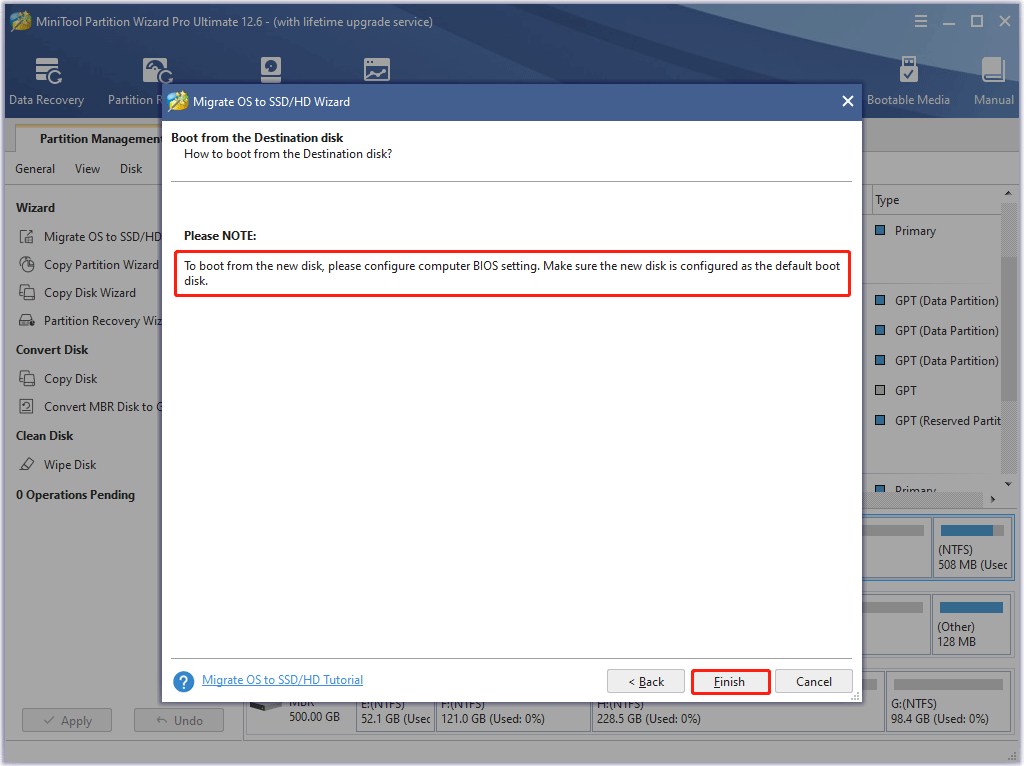Click the unfilled GPT type row
Image resolution: width=1026 pixels, height=766 pixels.
896,391
